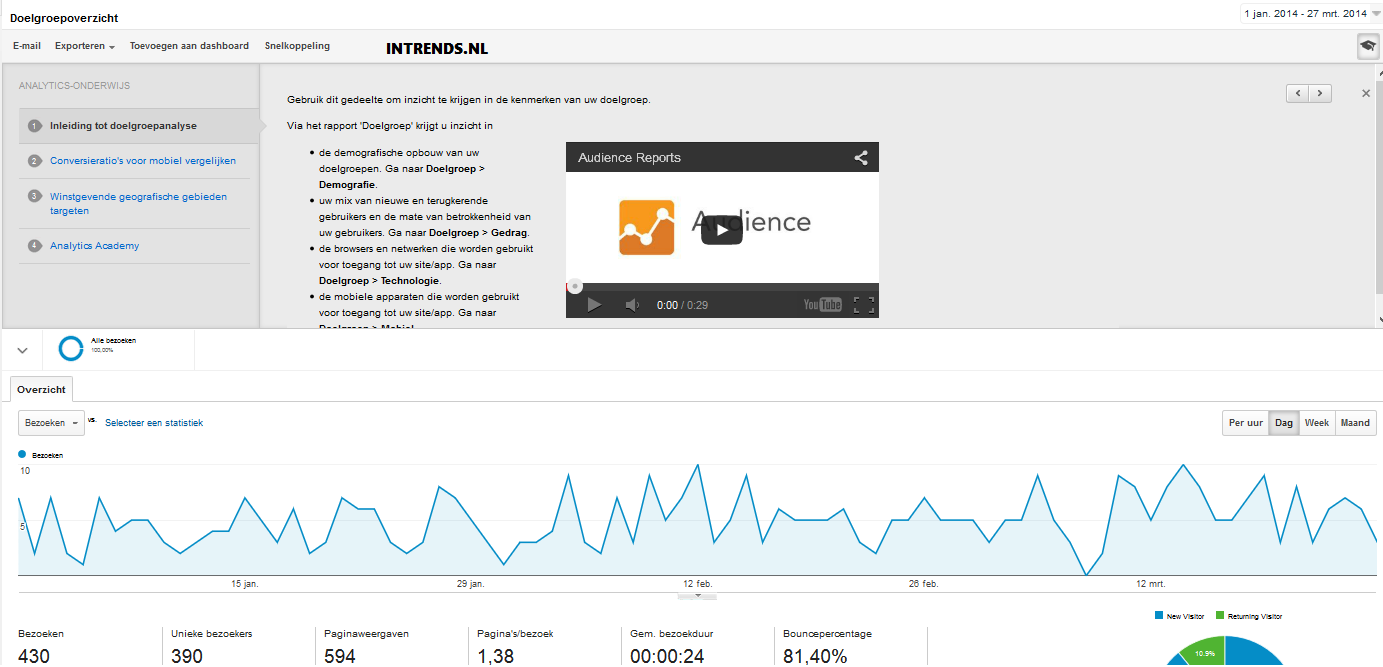Click the Returning Visitor legend swatch
1383x667 pixels.
click(x=1220, y=616)
